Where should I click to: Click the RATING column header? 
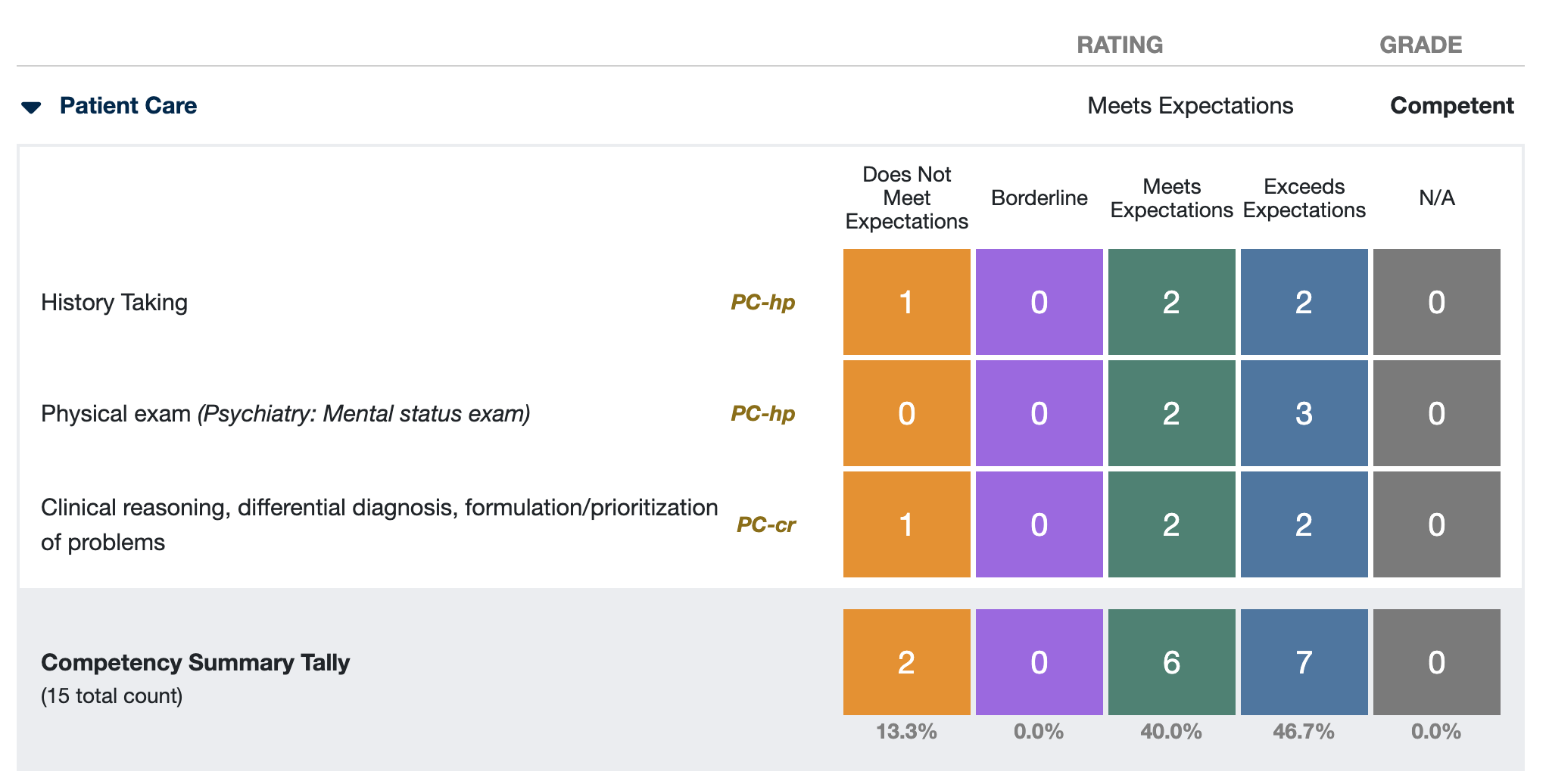pos(1120,45)
